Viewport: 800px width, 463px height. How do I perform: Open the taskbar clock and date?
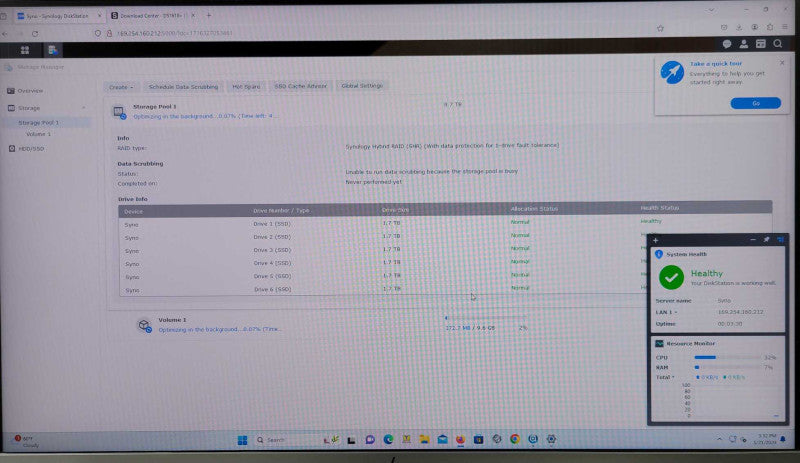766,439
